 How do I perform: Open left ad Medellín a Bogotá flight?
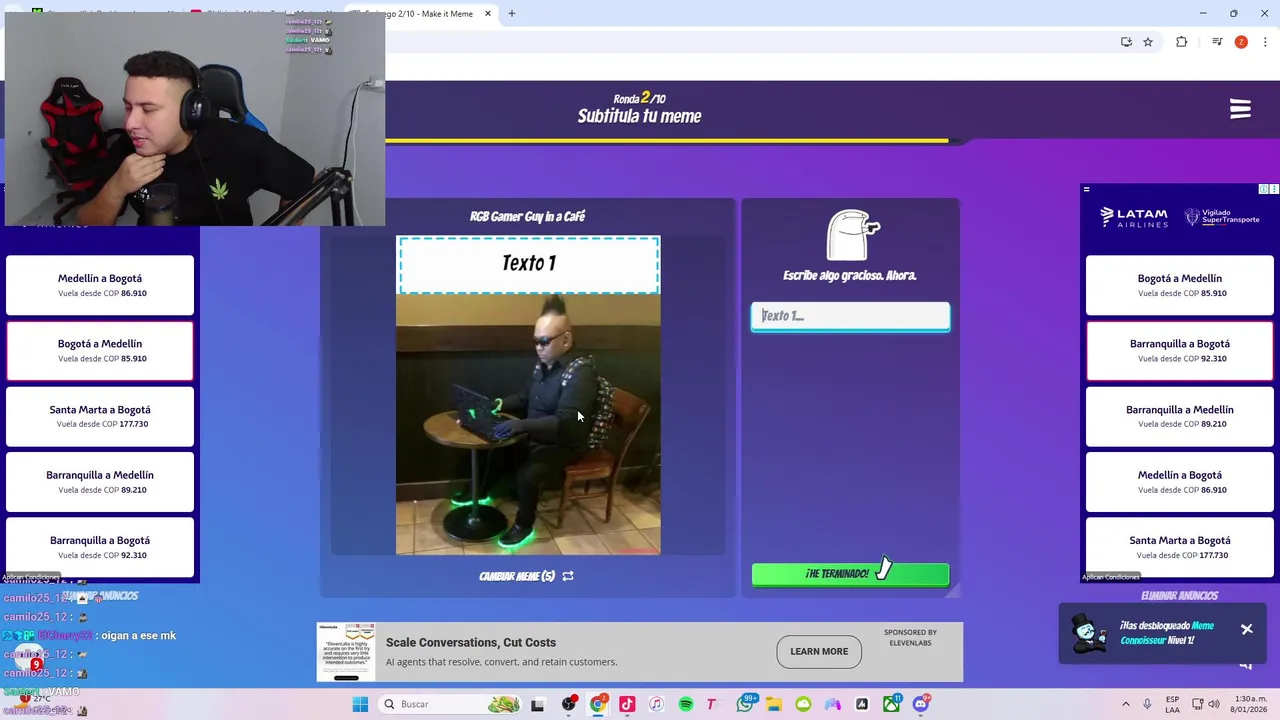[100, 285]
